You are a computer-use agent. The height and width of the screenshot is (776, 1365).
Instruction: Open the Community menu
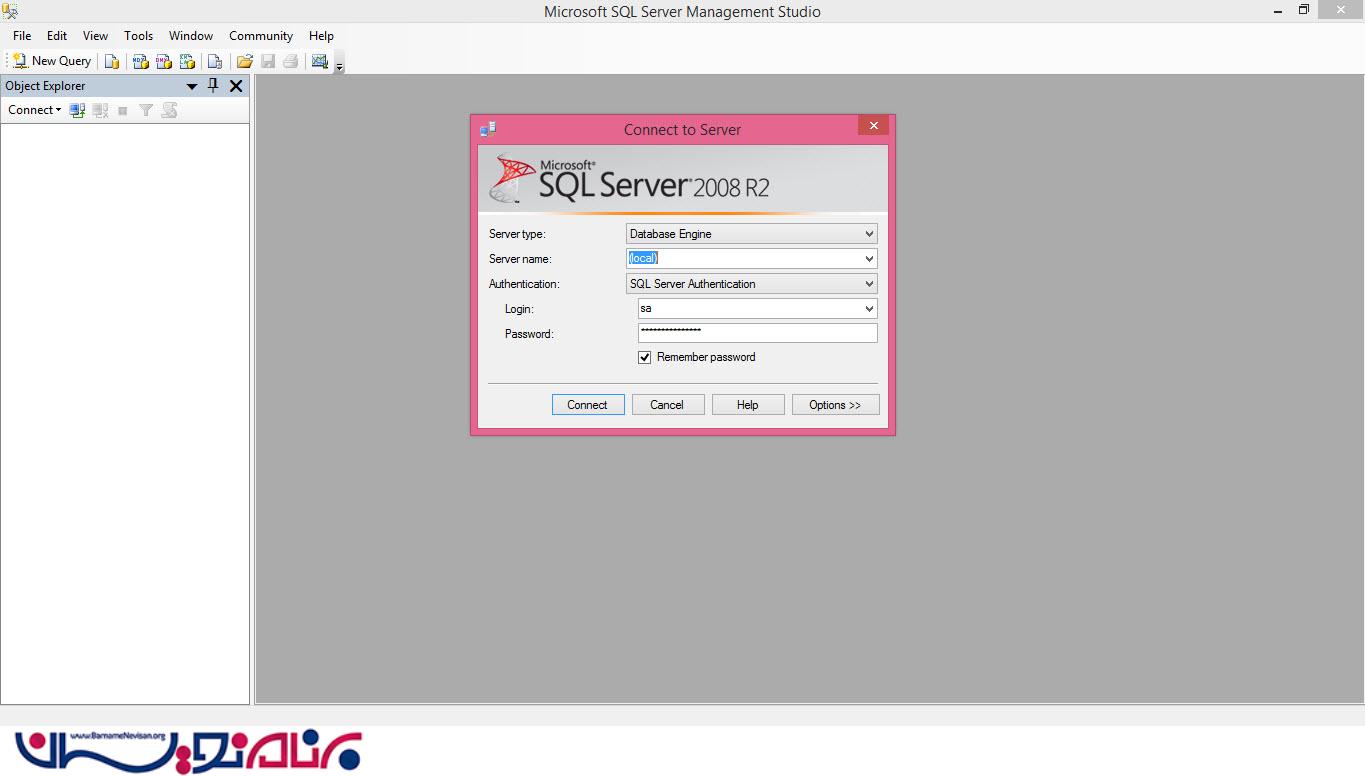(260, 36)
